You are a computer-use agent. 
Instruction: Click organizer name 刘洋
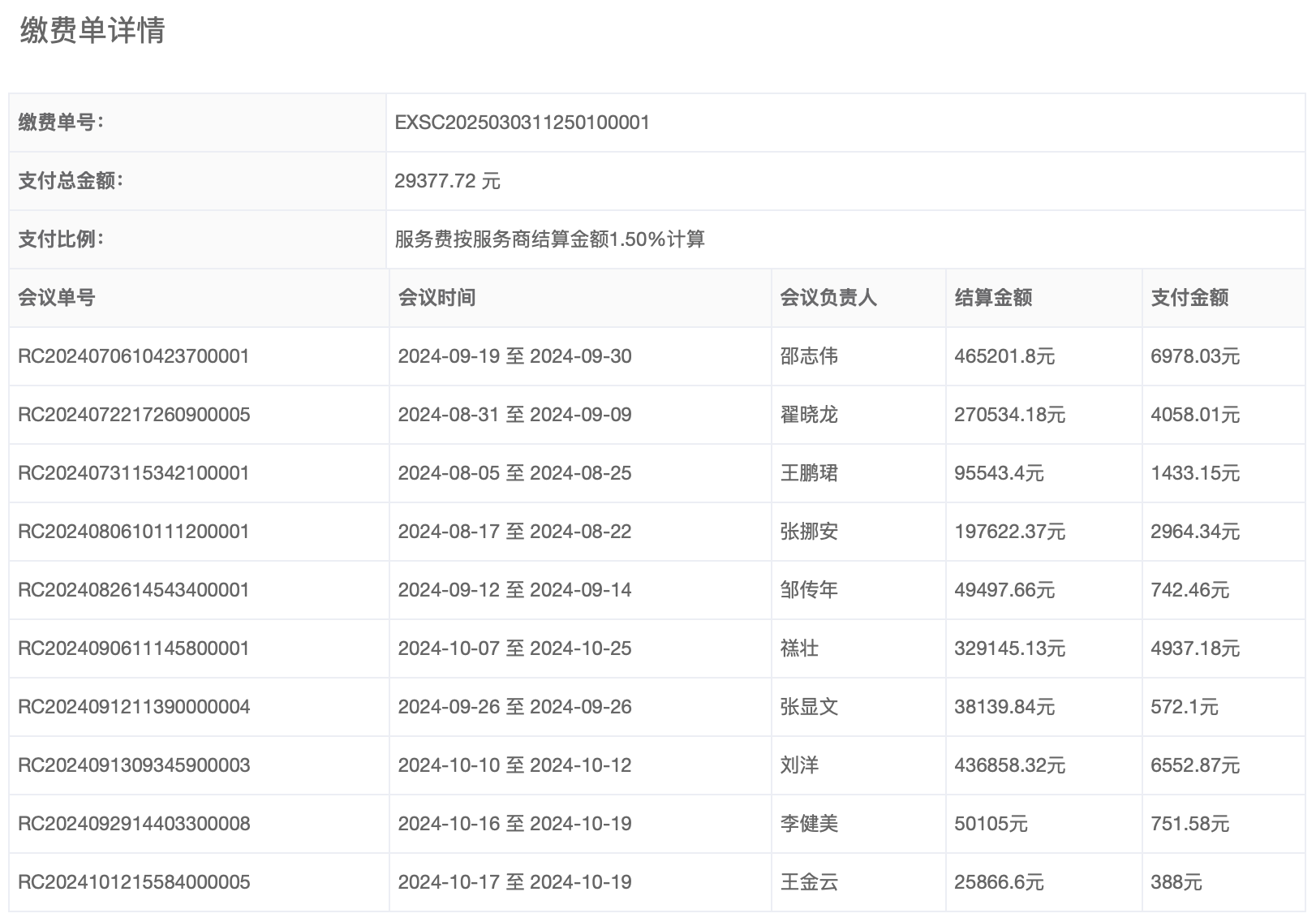(799, 765)
